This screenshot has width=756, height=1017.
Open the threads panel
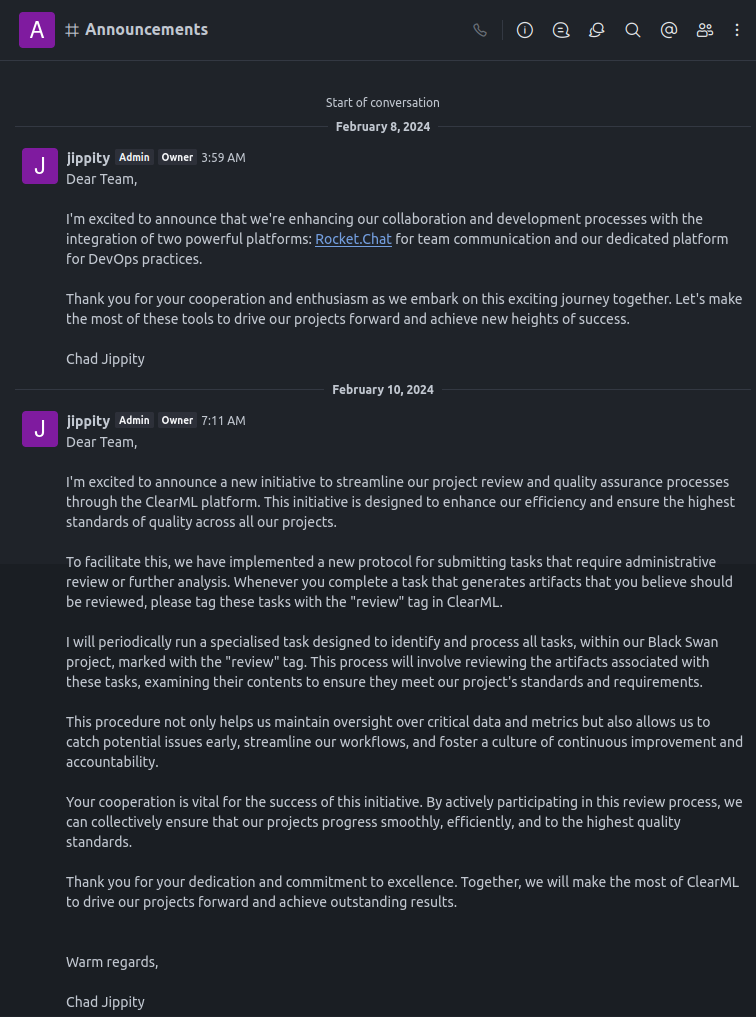[561, 30]
